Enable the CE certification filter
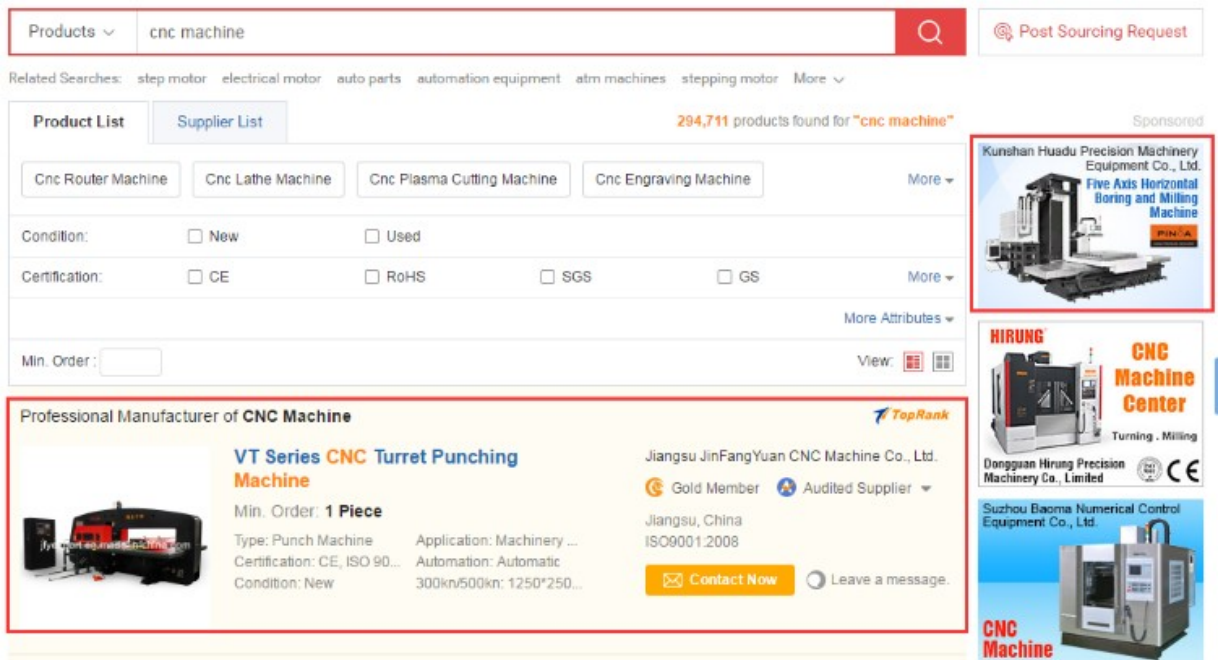Screen dimensions: 1220x662 (195, 277)
